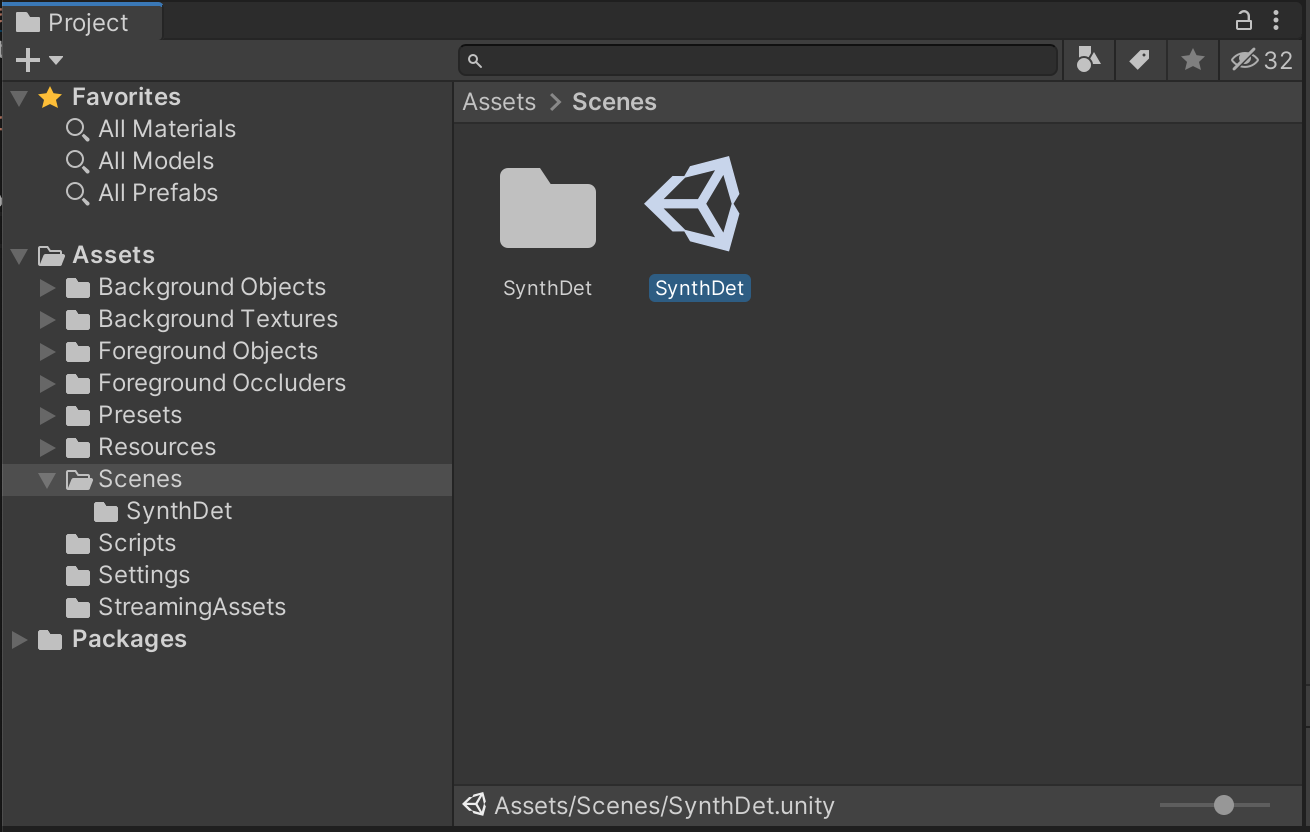1310x832 pixels.
Task: Open Search by Label tag icon
Action: point(1140,61)
